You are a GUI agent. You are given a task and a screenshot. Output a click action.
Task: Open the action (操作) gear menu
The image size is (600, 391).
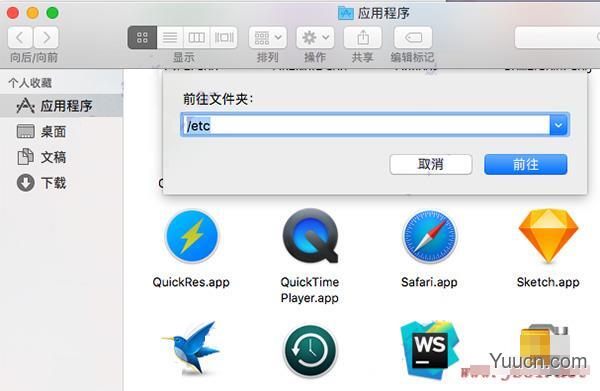315,37
